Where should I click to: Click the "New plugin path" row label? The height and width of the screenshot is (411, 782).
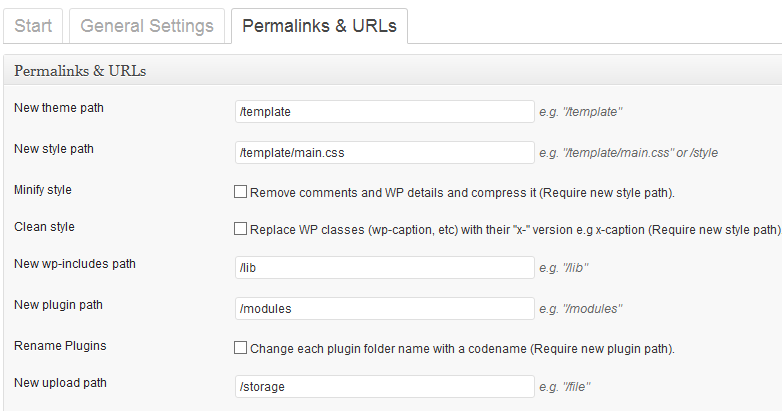tap(58, 304)
